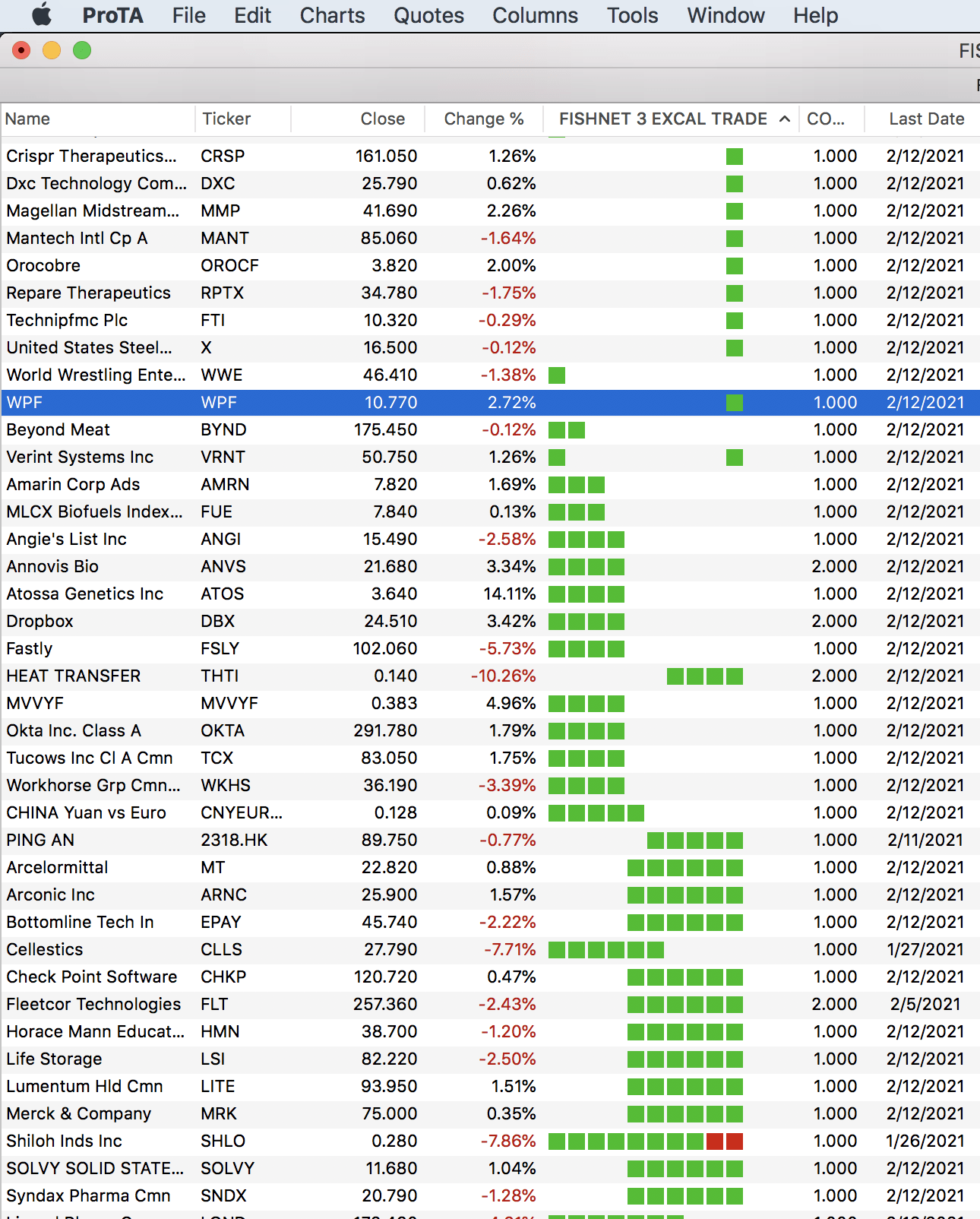Click green signal square in Magellan Midstream row
This screenshot has width=980, height=1219.
(734, 211)
